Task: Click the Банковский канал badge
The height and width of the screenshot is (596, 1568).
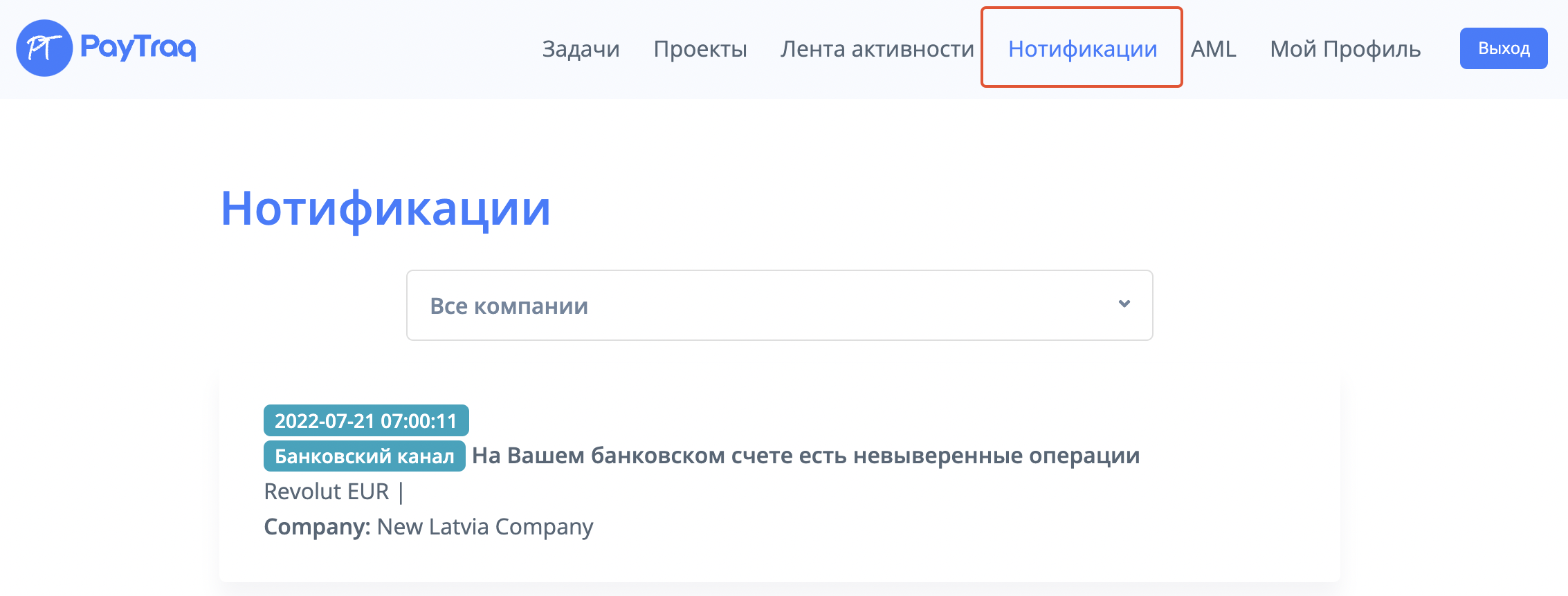Action: 365,456
